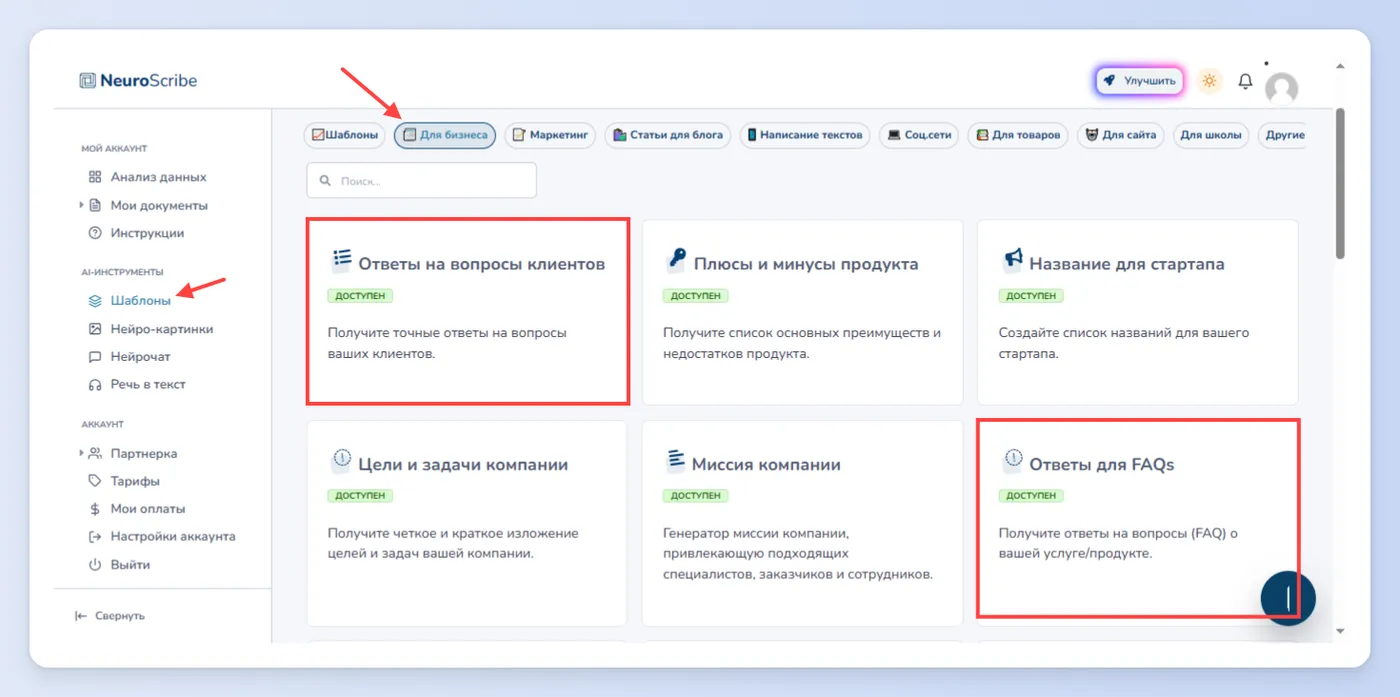Click Выйти to log out
Viewport: 1400px width, 697px height.
pos(130,565)
